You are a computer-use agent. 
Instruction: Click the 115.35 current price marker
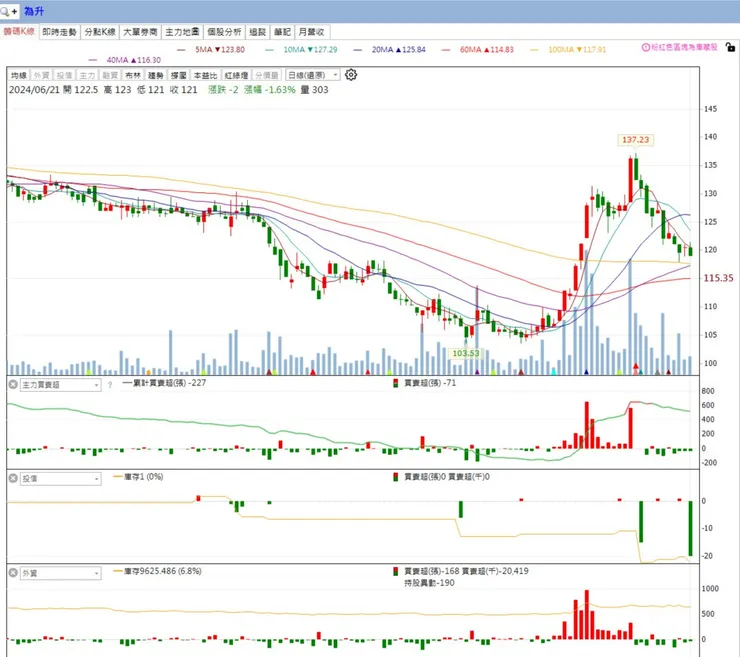click(718, 278)
